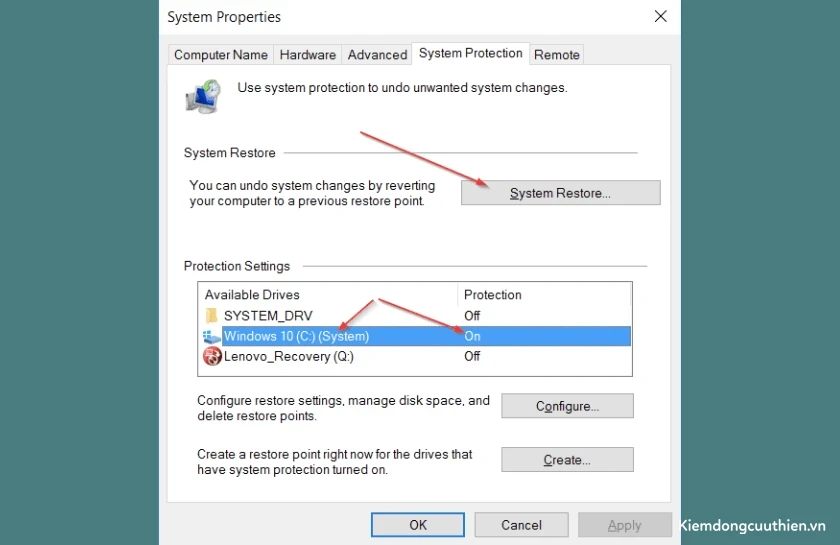Screen dimensions: 840x545
Task: Click the Create restore point button
Action: pyautogui.click(x=567, y=460)
